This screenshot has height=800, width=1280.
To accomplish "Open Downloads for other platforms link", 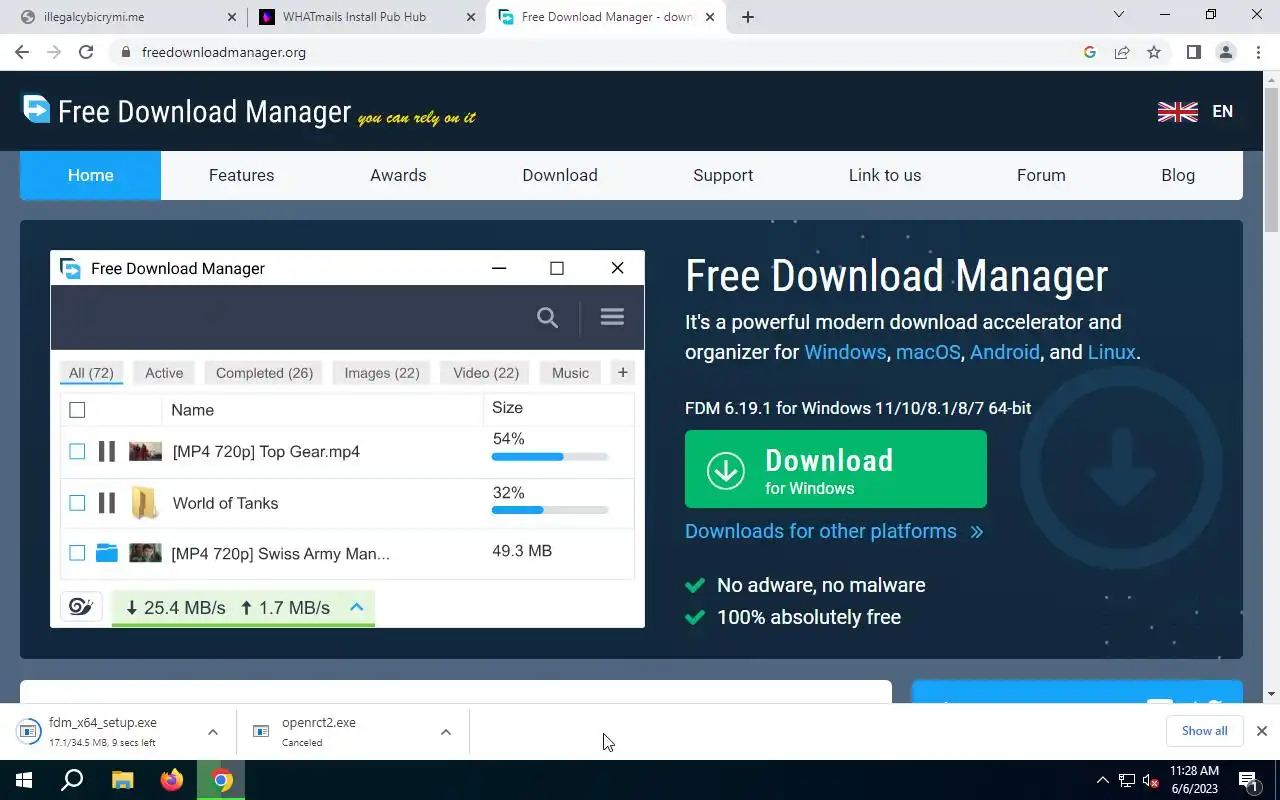I will click(834, 531).
